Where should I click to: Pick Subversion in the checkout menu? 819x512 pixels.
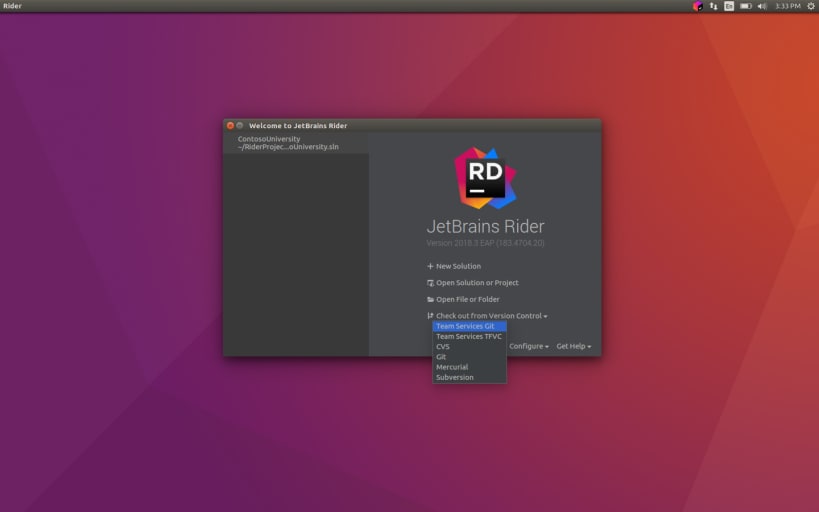coord(470,377)
